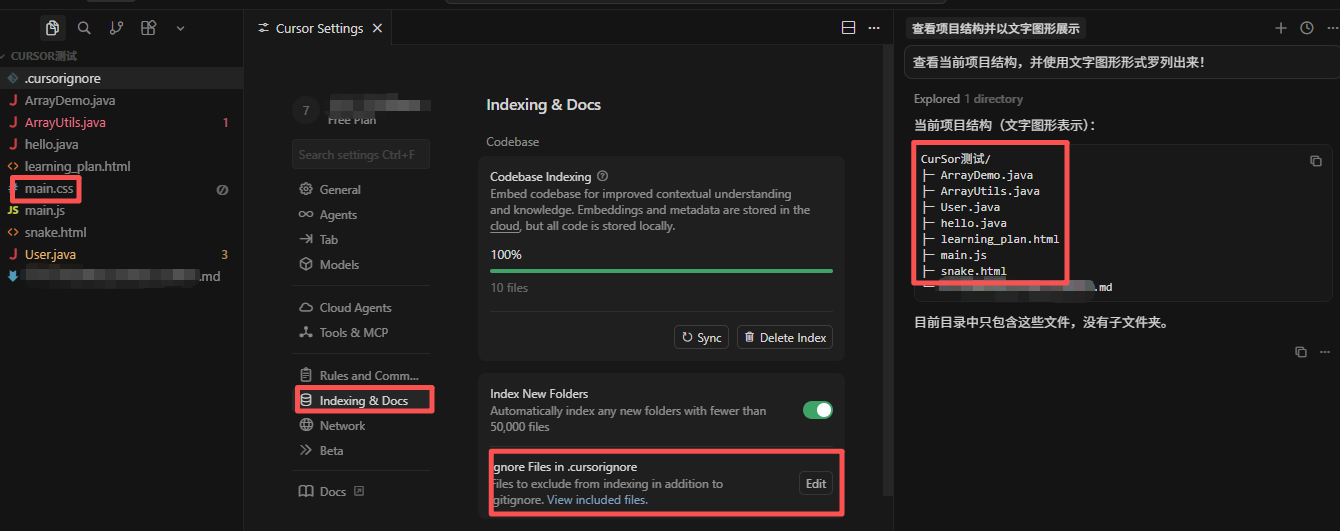Open the View included files link
Screen dimensions: 1340x531
pos(597,499)
